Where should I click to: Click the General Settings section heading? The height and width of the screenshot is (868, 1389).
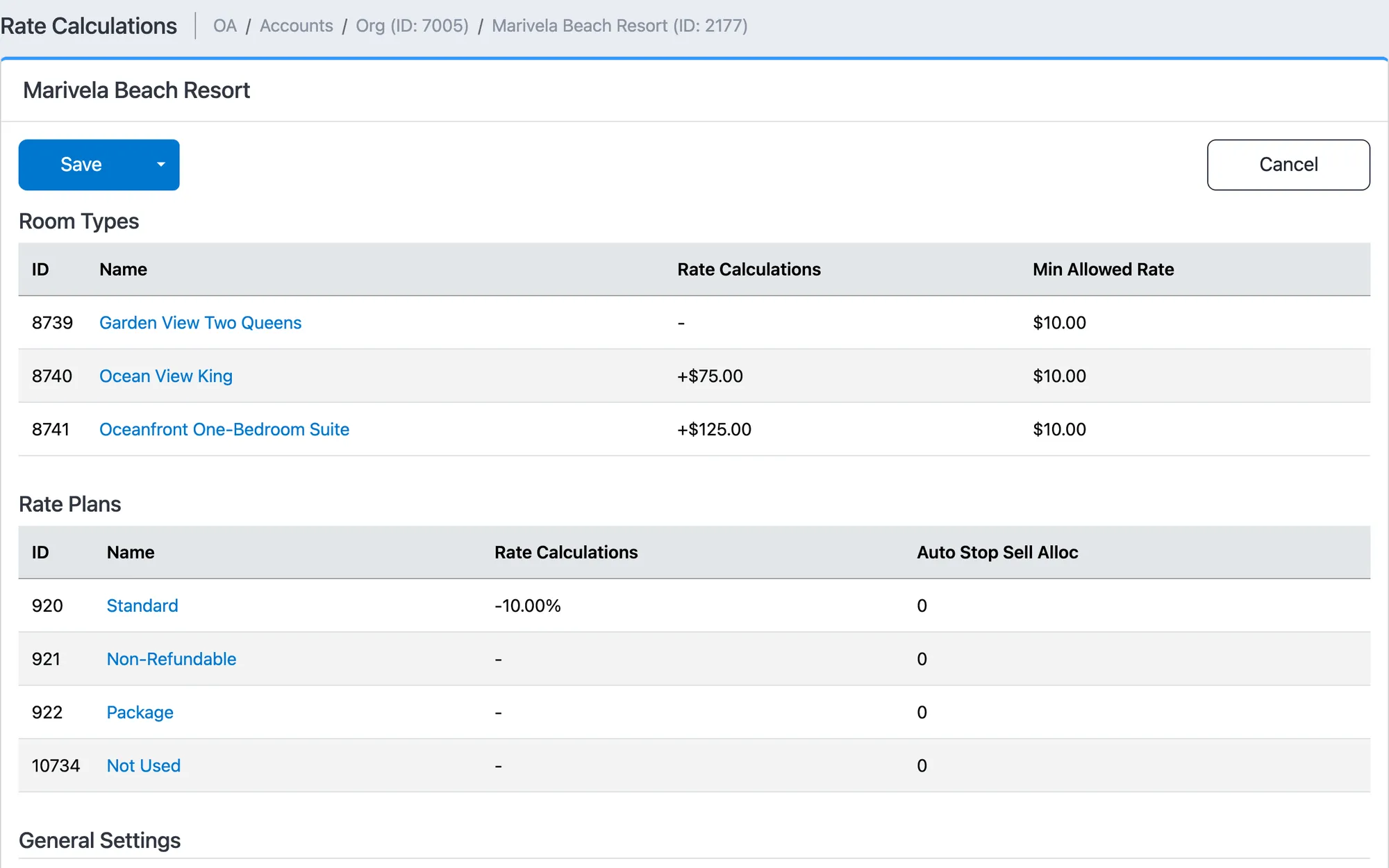(100, 841)
